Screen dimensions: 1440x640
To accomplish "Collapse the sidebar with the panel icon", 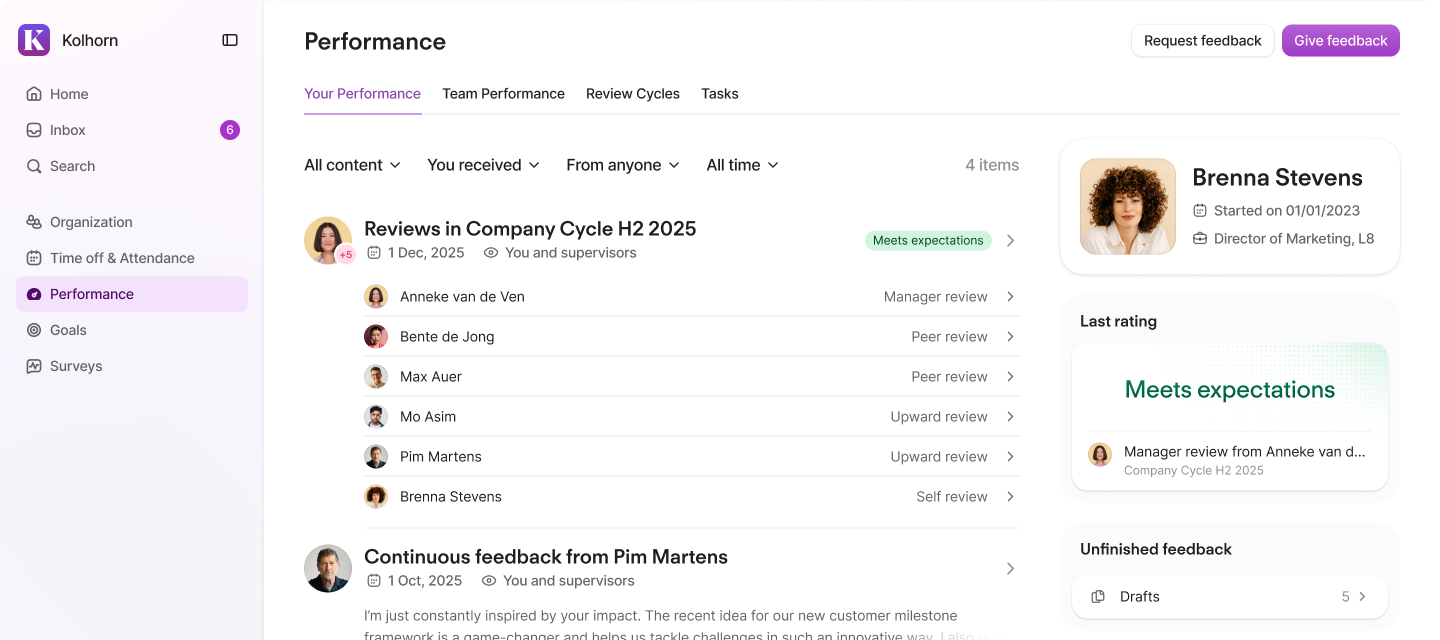I will [230, 40].
